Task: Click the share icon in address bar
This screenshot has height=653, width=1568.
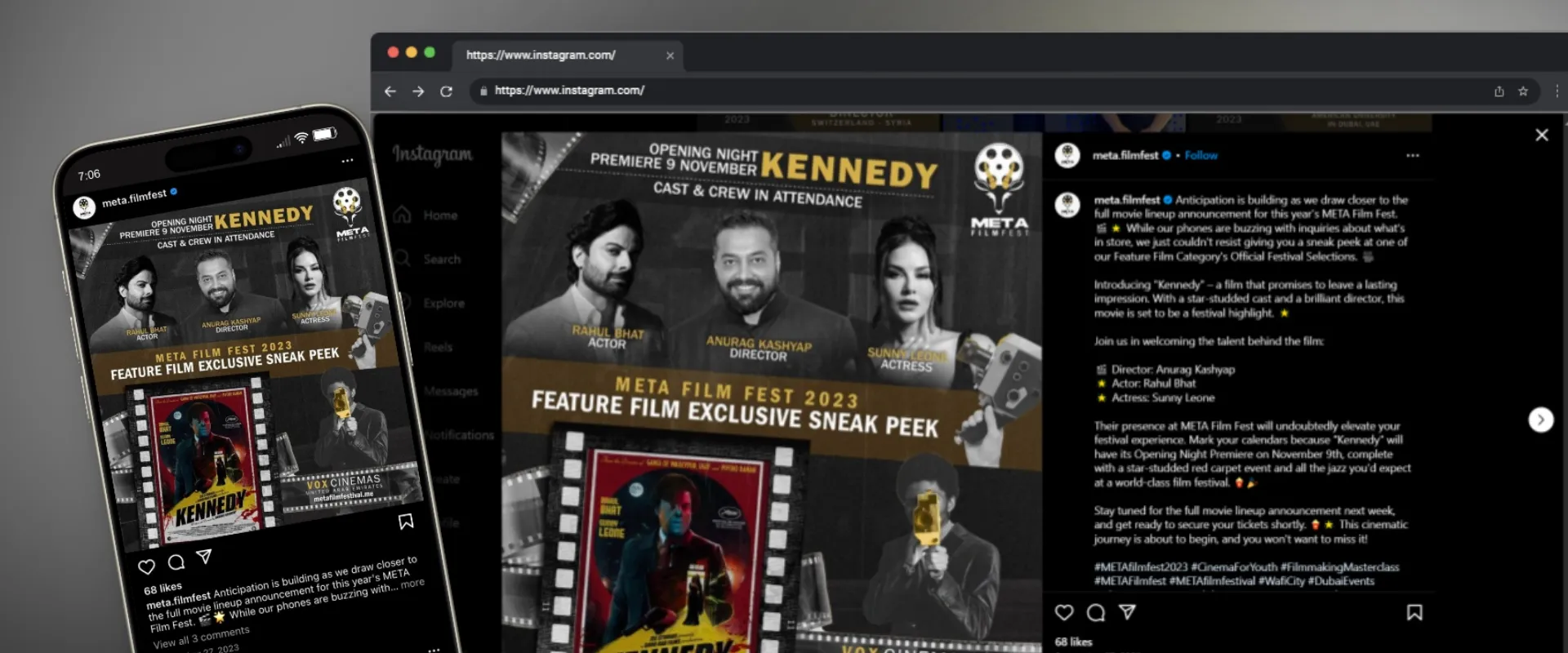Action: [1499, 91]
